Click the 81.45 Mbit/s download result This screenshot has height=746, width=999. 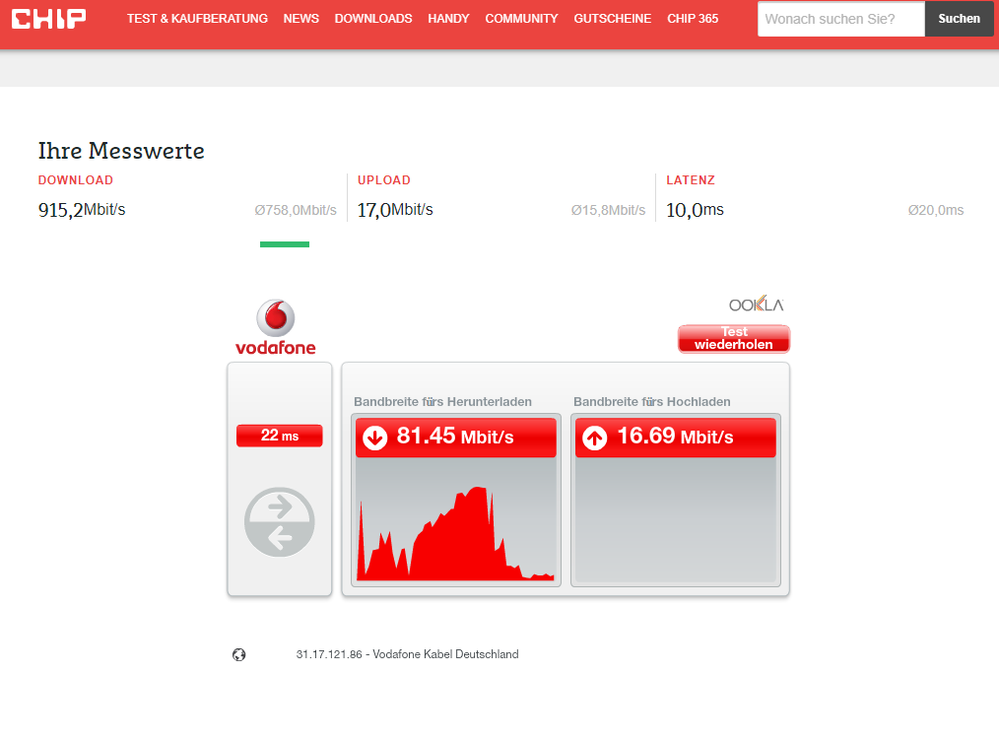[456, 437]
